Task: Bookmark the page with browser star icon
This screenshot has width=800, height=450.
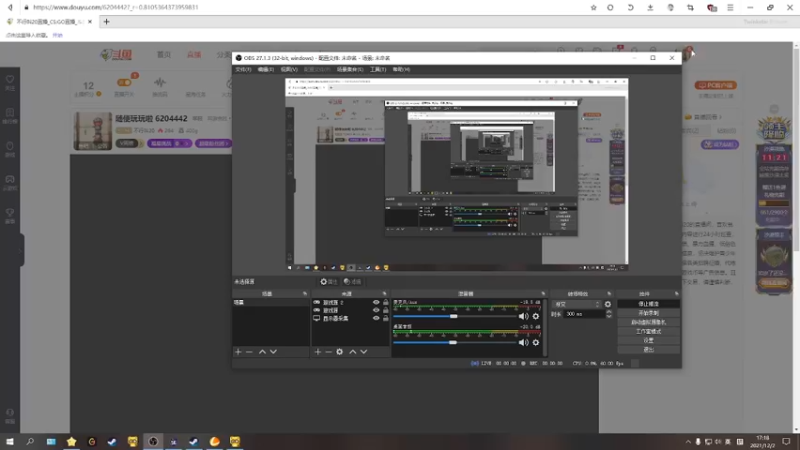Action: 593,8
